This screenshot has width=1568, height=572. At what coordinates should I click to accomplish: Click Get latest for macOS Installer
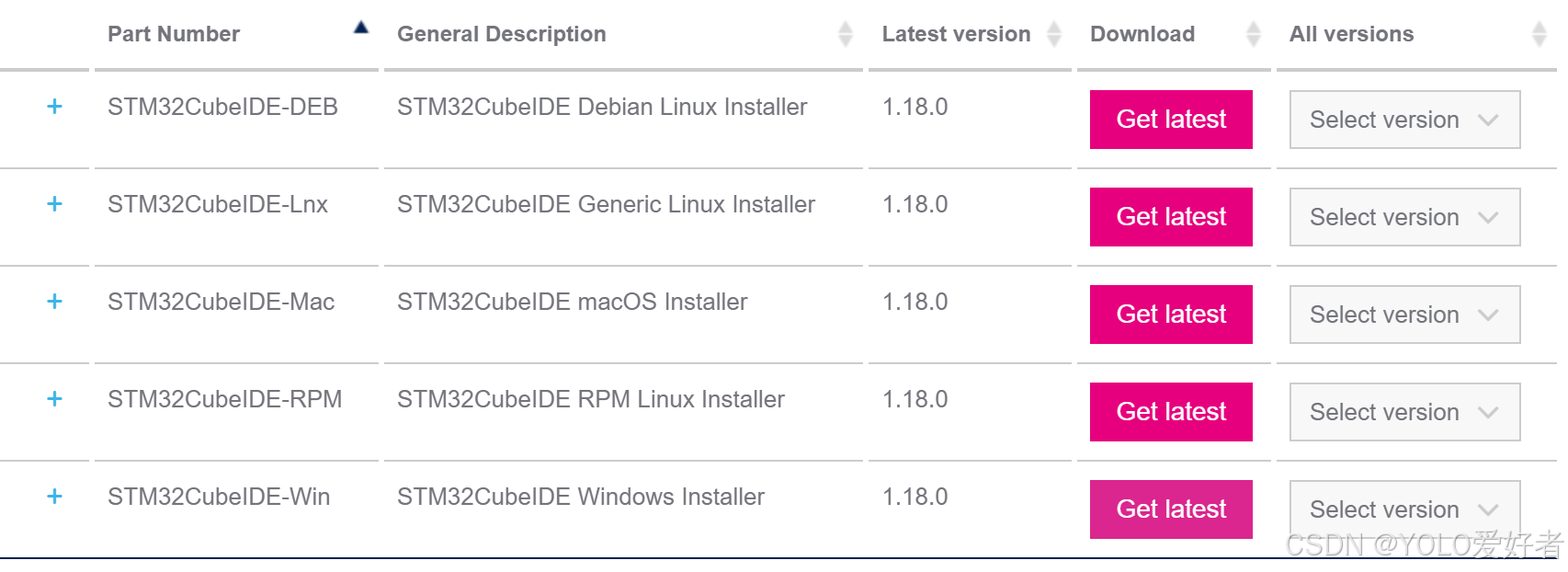click(x=1171, y=315)
